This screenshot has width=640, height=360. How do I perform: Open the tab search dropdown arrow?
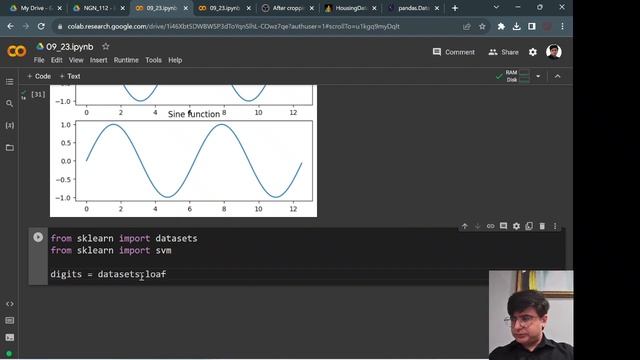(496, 7)
